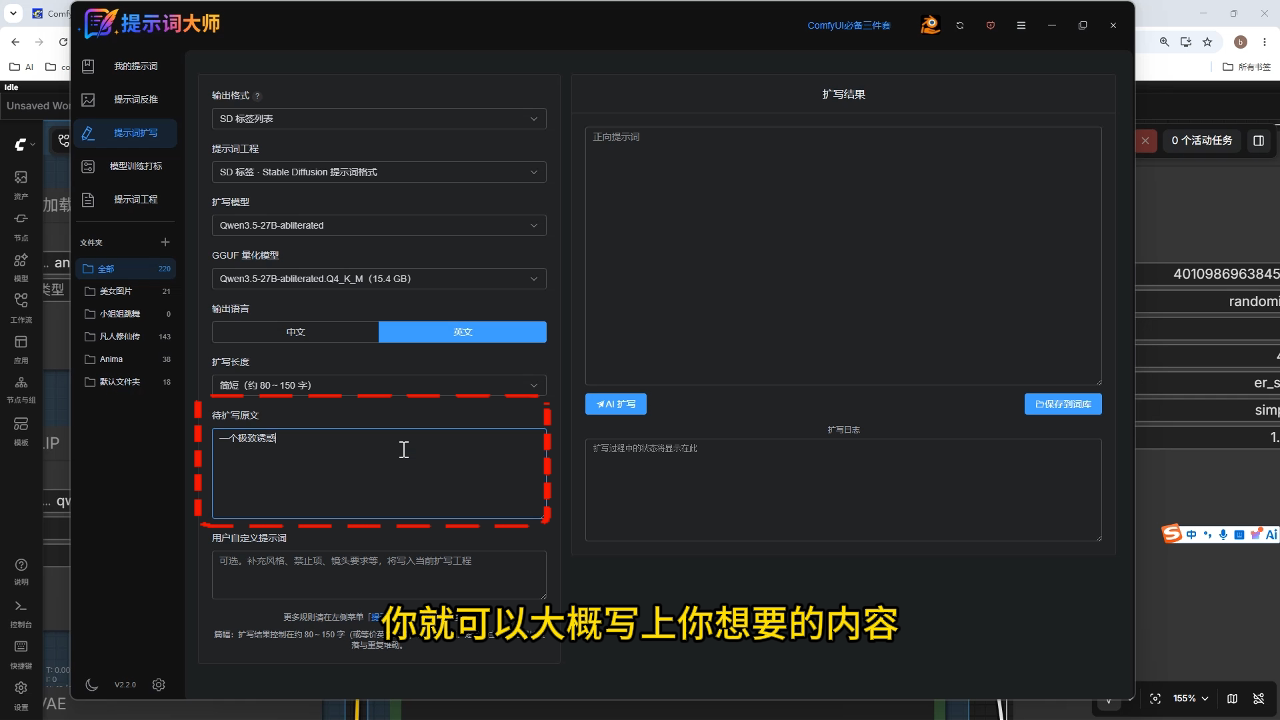The image size is (1280, 720).
Task: Open 设置 in ComfyUI sidebar
Action: click(21, 694)
